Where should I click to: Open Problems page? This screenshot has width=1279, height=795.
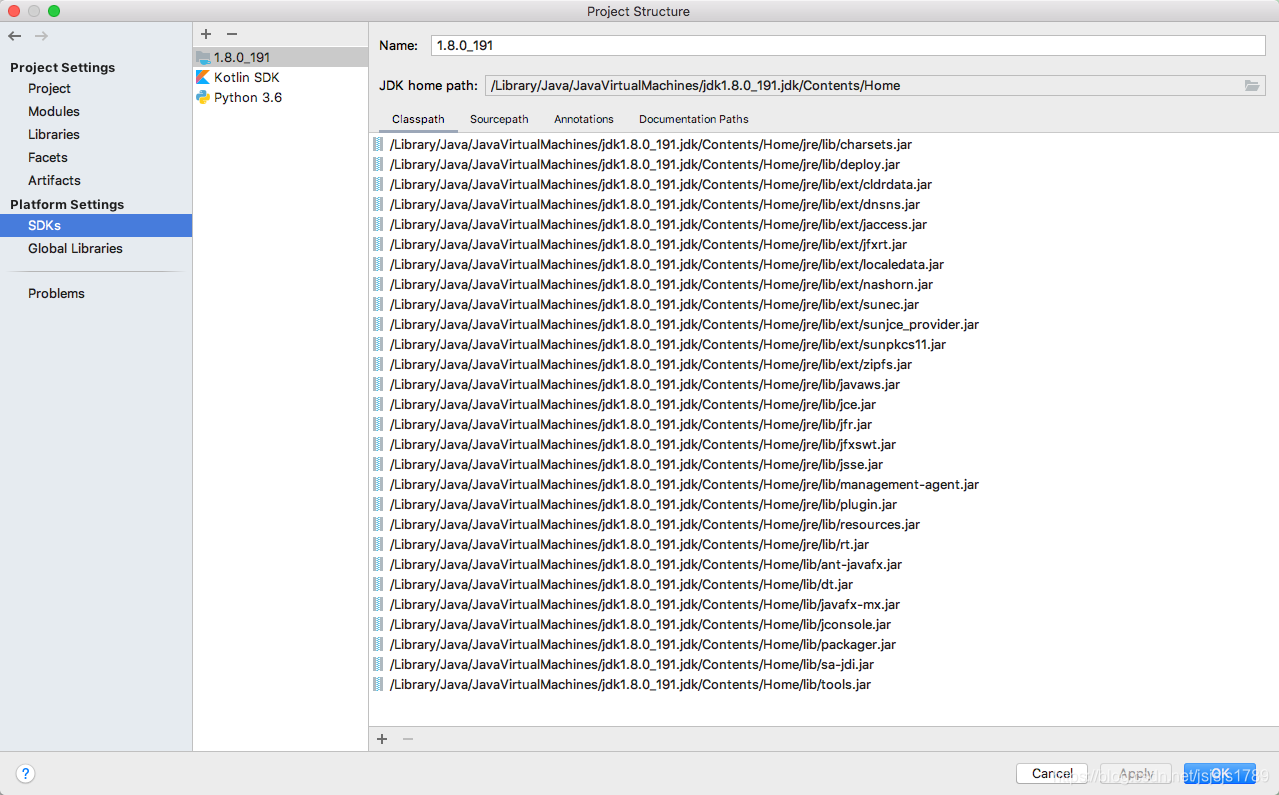pyautogui.click(x=56, y=293)
